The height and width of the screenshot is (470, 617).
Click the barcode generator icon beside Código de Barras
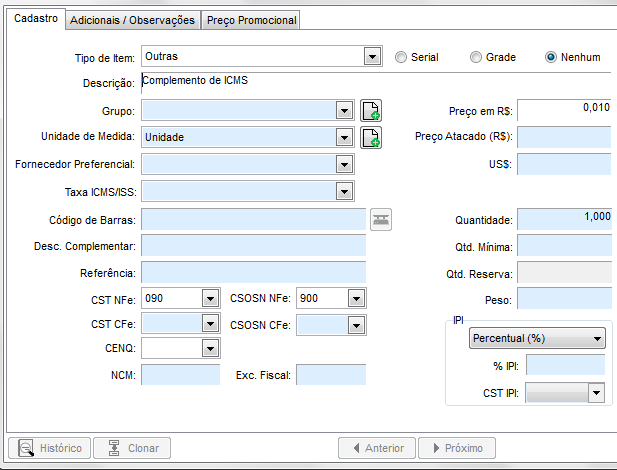[380, 220]
